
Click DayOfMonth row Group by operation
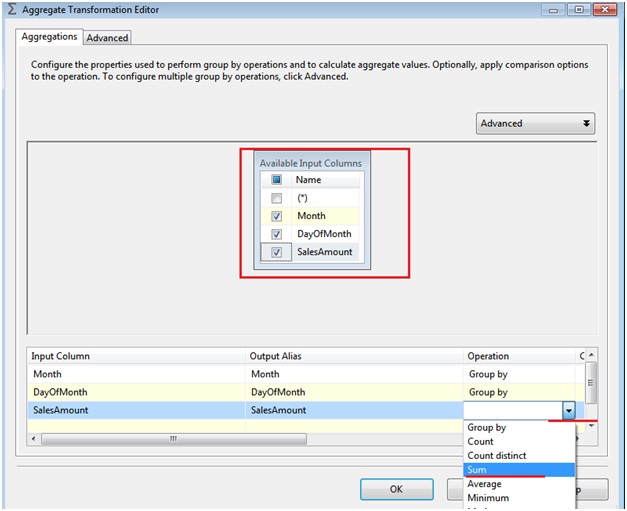[519, 392]
